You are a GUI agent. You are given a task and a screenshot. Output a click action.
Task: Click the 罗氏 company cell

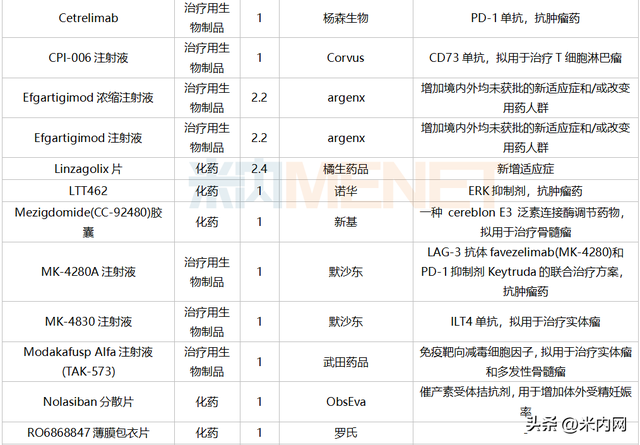pos(346,433)
